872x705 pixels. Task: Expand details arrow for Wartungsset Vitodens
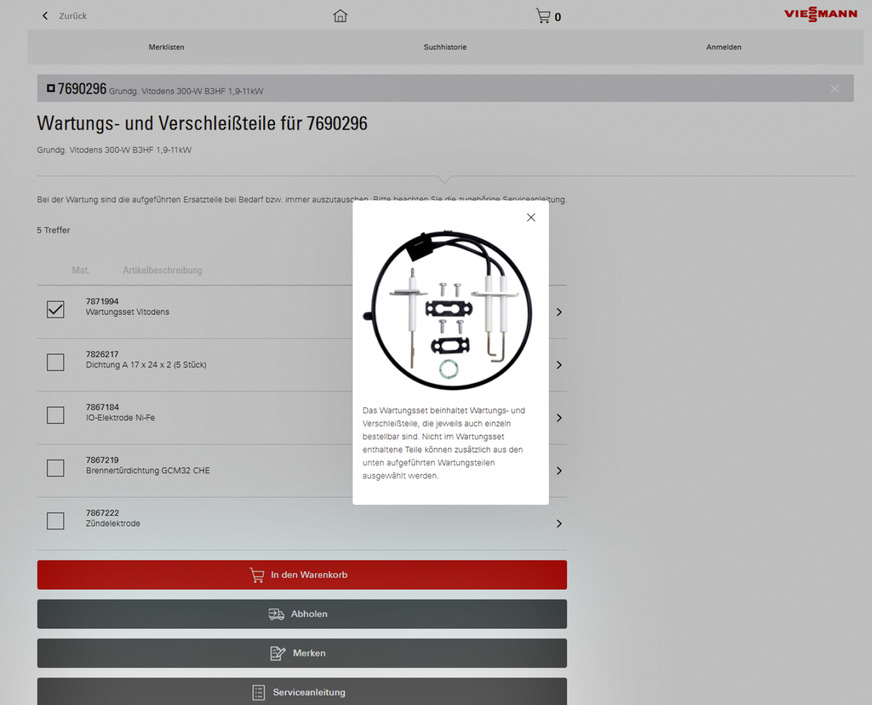(x=559, y=312)
